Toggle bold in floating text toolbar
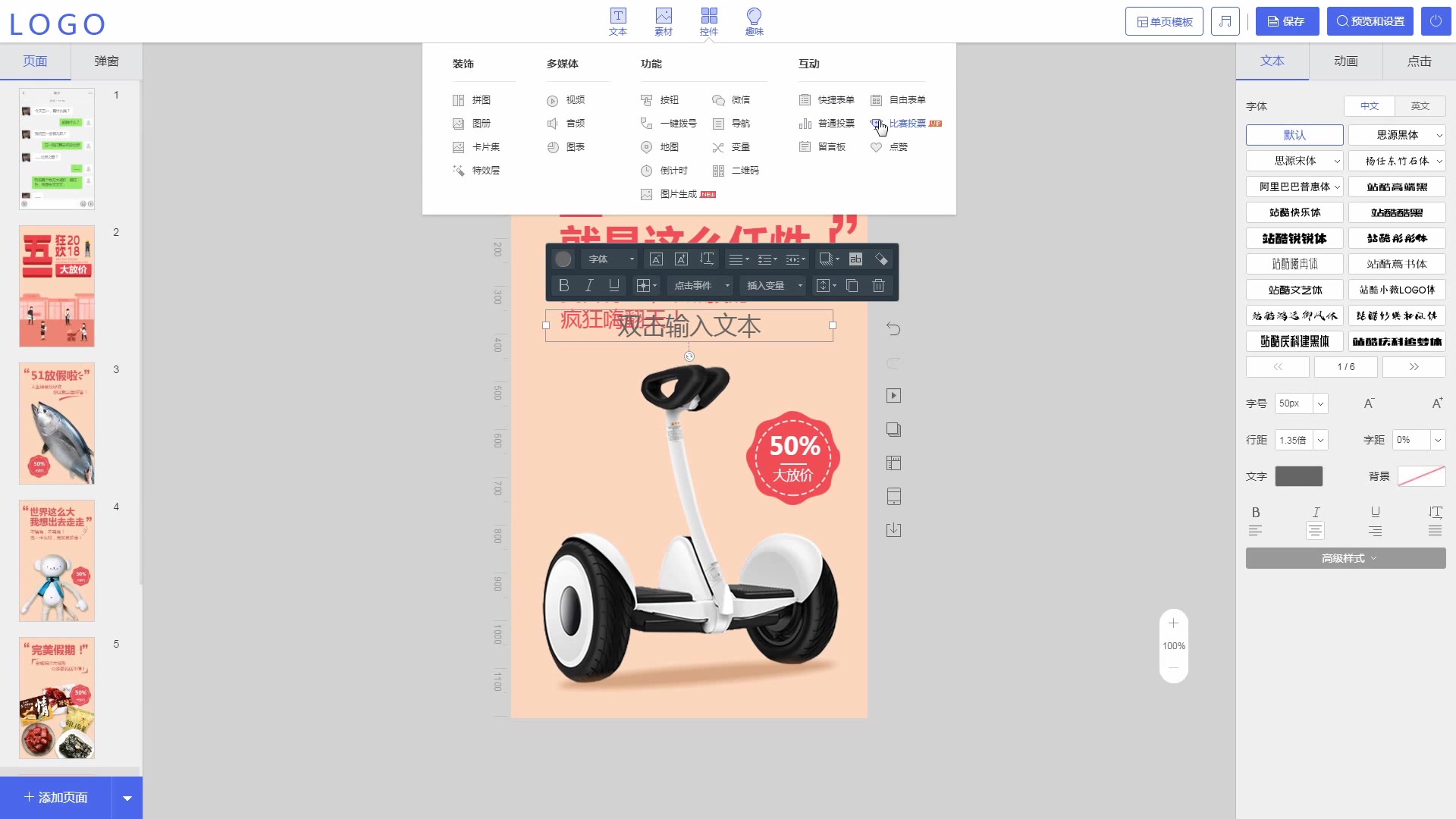Screen dimensions: 1456x819 (563, 286)
